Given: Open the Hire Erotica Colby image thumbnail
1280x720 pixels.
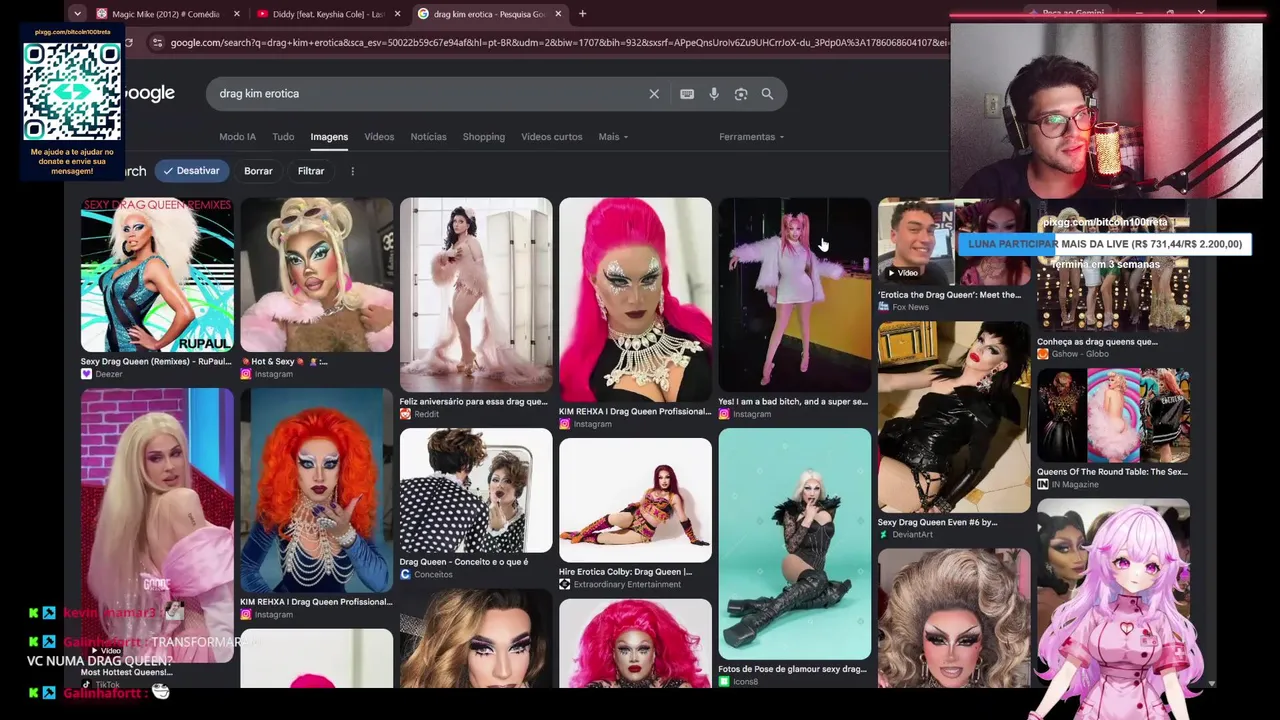Looking at the screenshot, I should click(x=635, y=500).
